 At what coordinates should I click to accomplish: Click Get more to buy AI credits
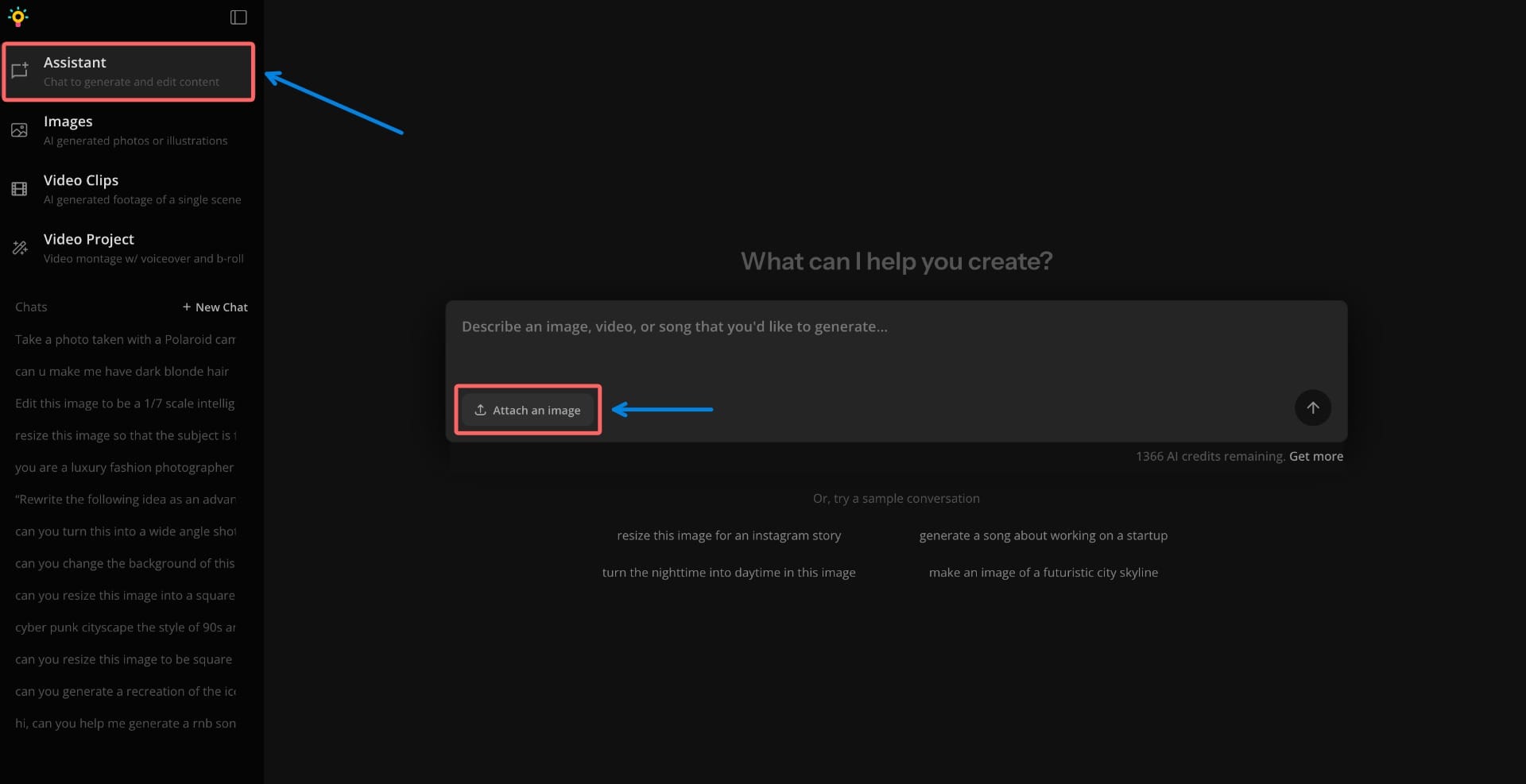1315,456
